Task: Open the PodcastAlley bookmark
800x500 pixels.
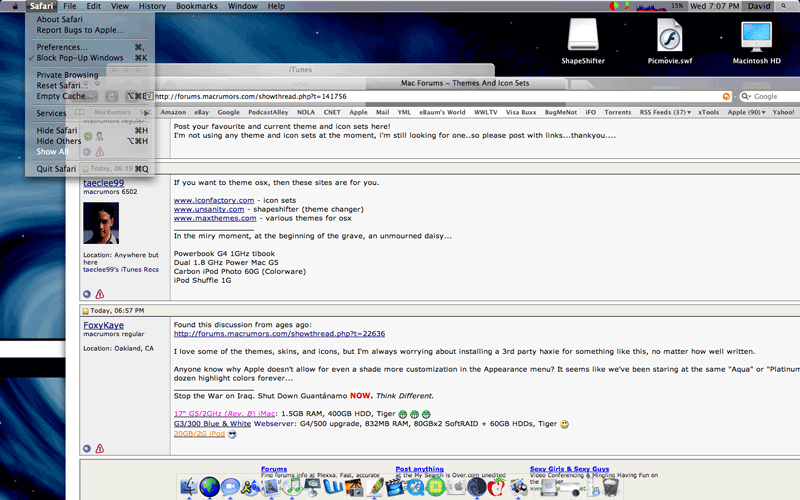Action: click(268, 112)
